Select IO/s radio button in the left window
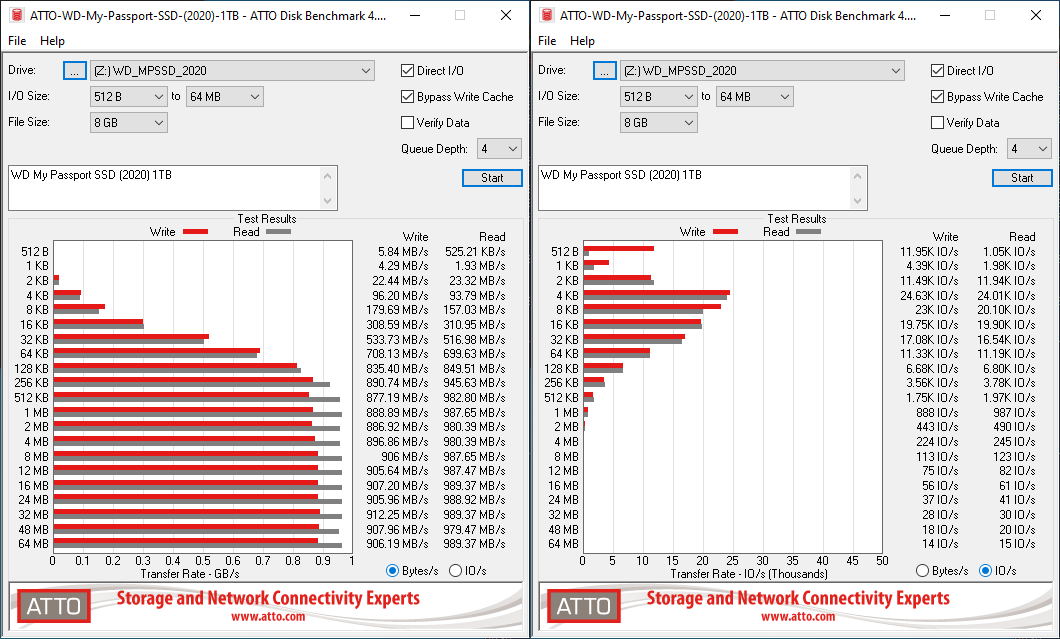Screen dimensions: 1060x639 [x=456, y=571]
